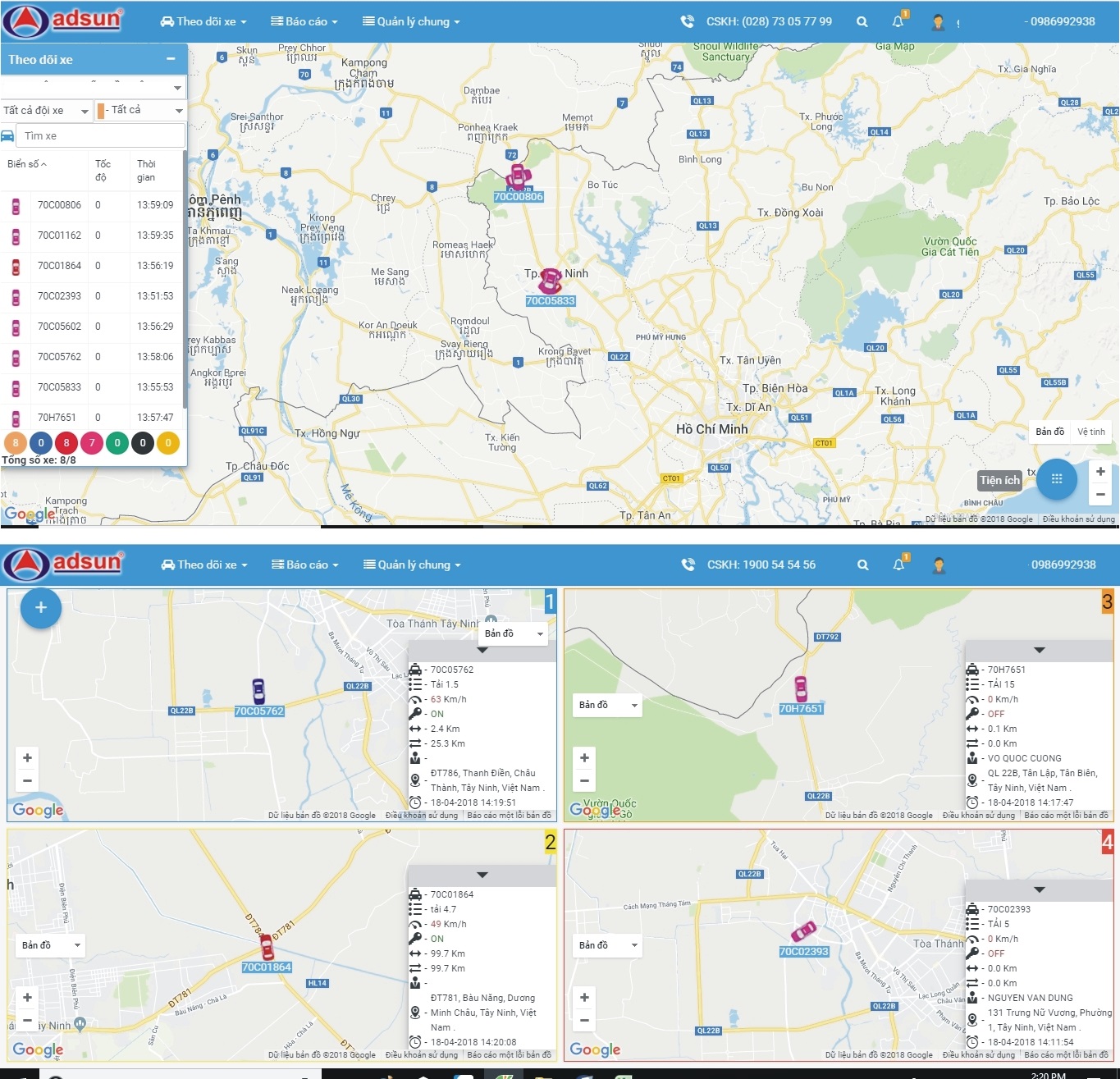Click vehicle marker 70C00806 on the map
The width and height of the screenshot is (1120, 1079).
pyautogui.click(x=518, y=177)
